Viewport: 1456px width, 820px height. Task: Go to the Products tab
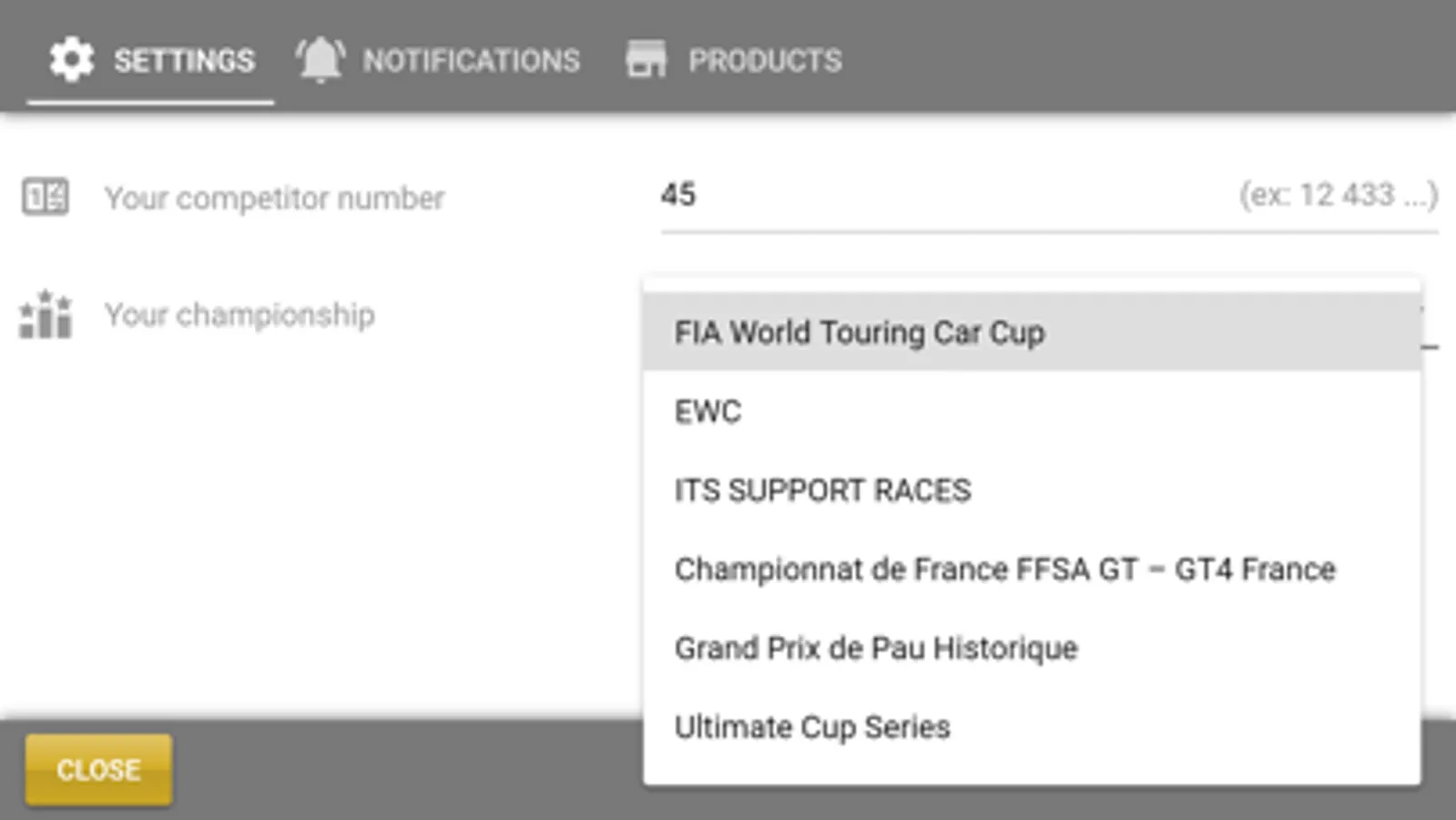coord(734,60)
